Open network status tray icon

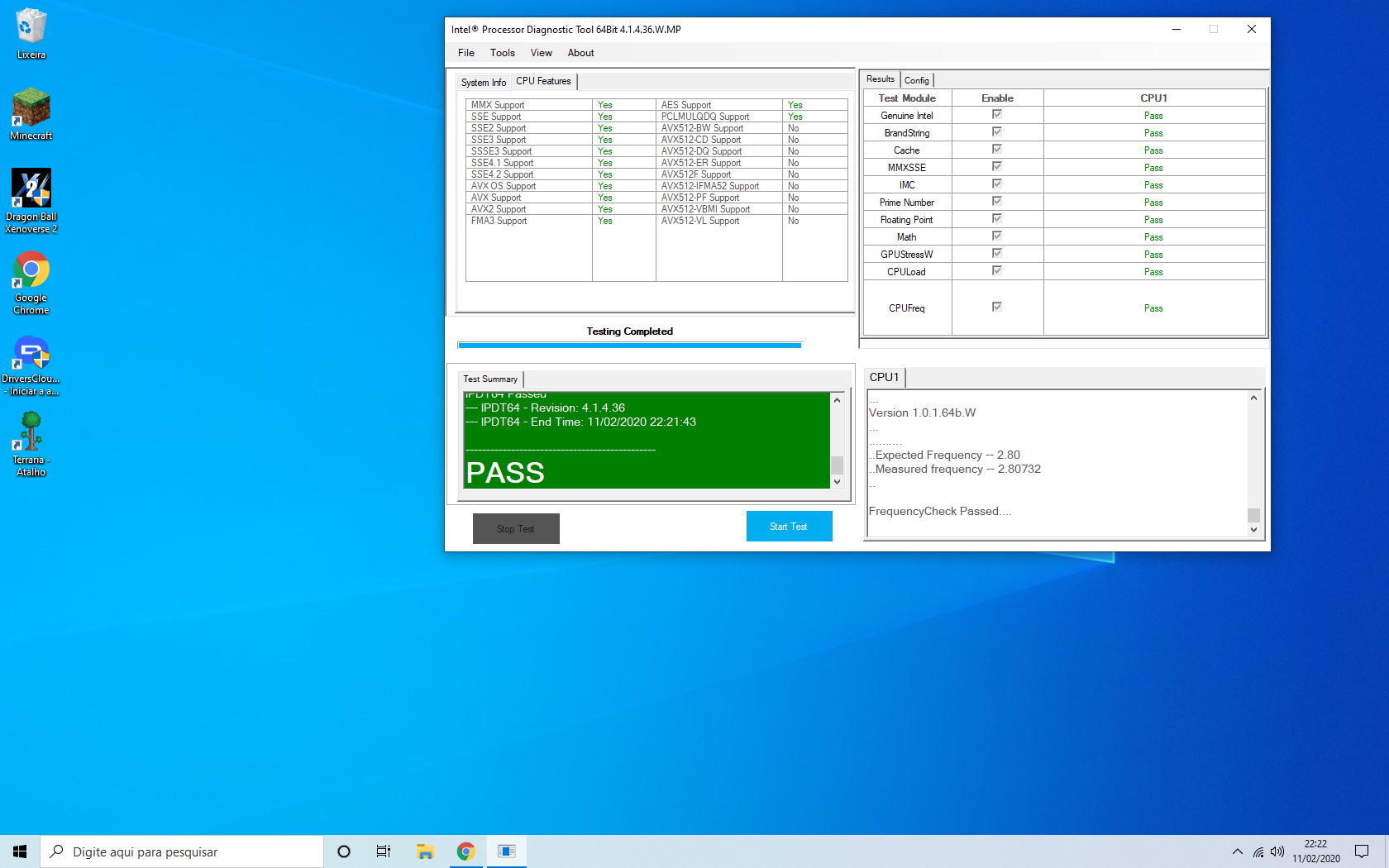pyautogui.click(x=1258, y=852)
